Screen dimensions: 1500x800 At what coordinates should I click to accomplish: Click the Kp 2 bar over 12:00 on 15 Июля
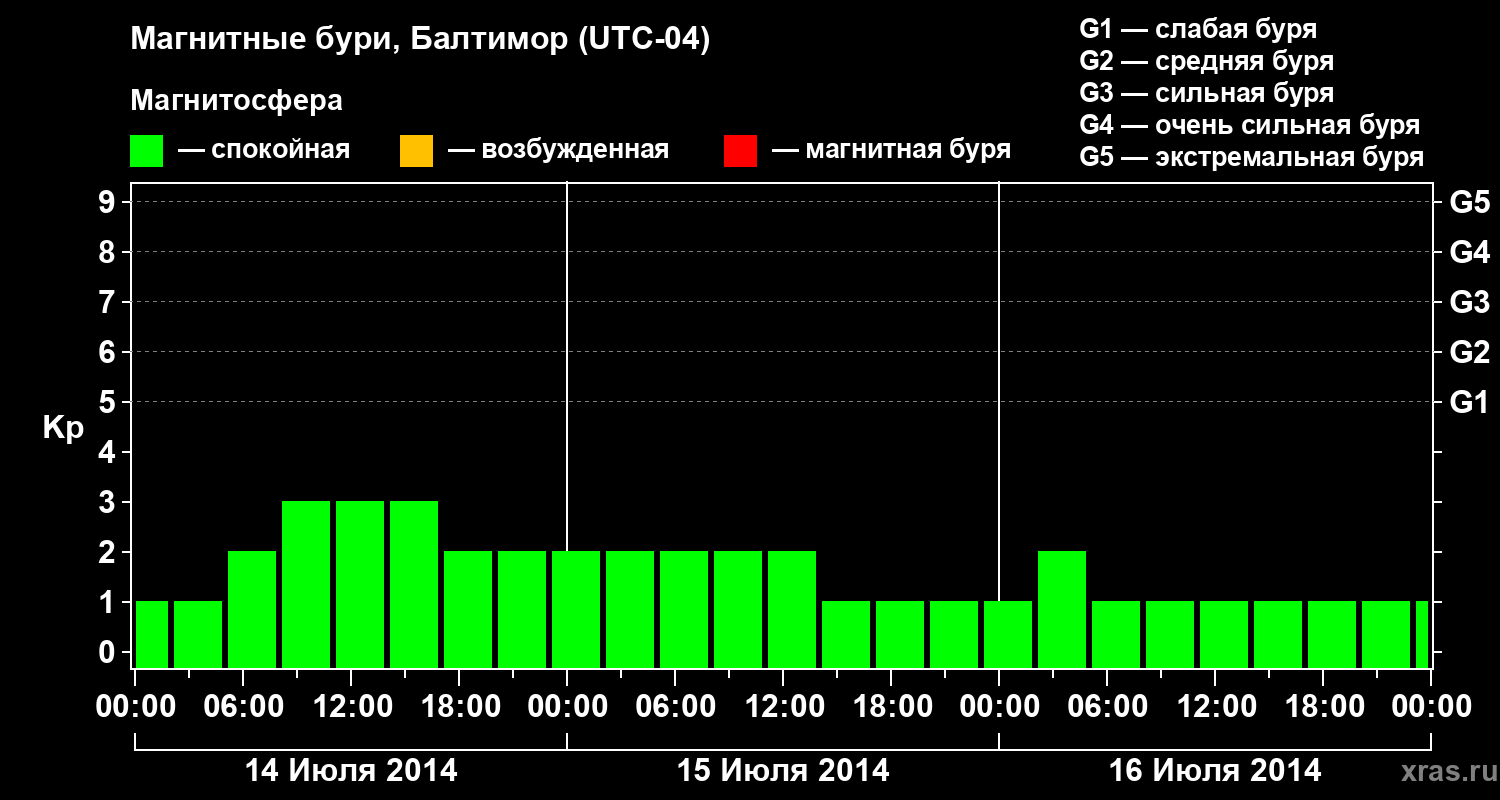point(792,609)
